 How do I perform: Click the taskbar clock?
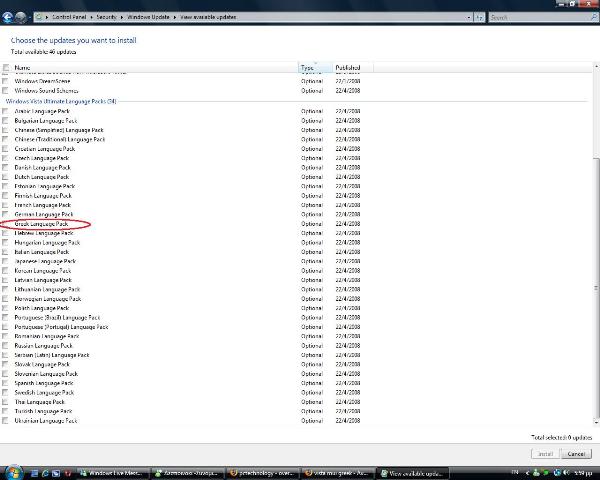click(583, 473)
